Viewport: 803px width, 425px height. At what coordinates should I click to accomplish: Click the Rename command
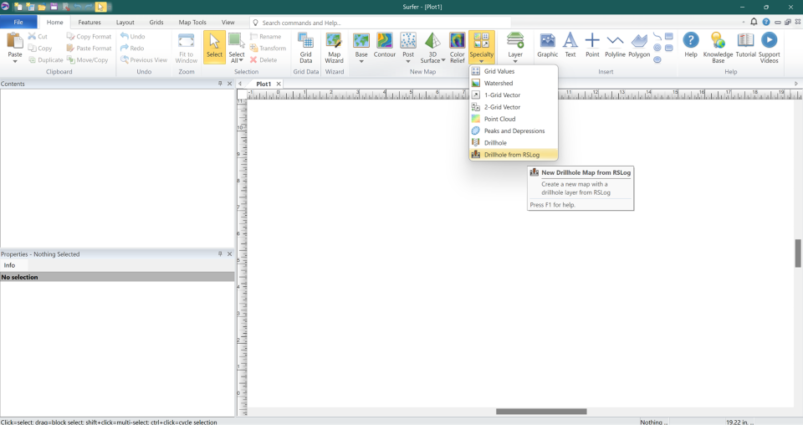point(265,36)
